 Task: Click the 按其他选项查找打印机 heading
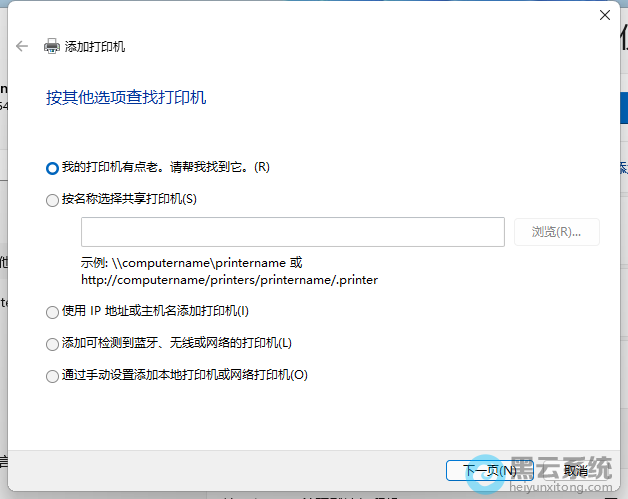point(126,98)
